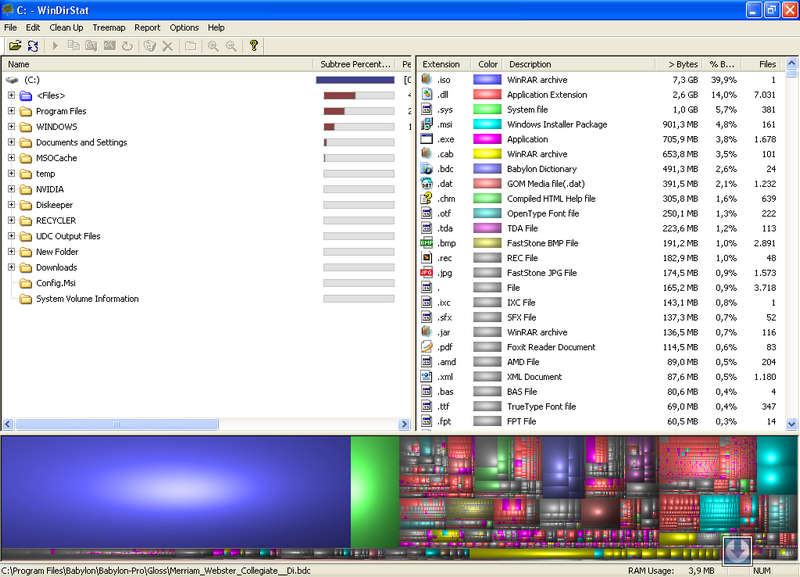Select the UDC Output Files folder

68,236
